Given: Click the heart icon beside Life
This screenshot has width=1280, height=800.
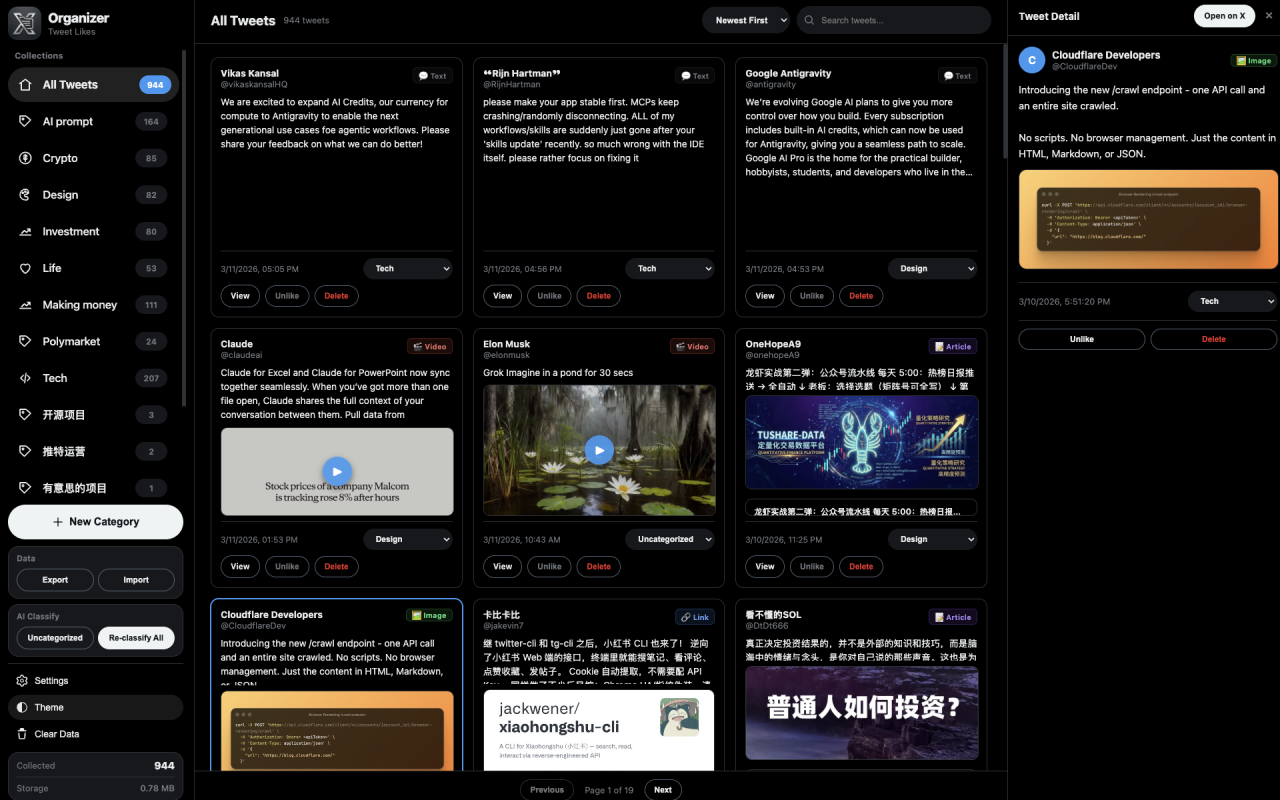Looking at the screenshot, I should 25,268.
